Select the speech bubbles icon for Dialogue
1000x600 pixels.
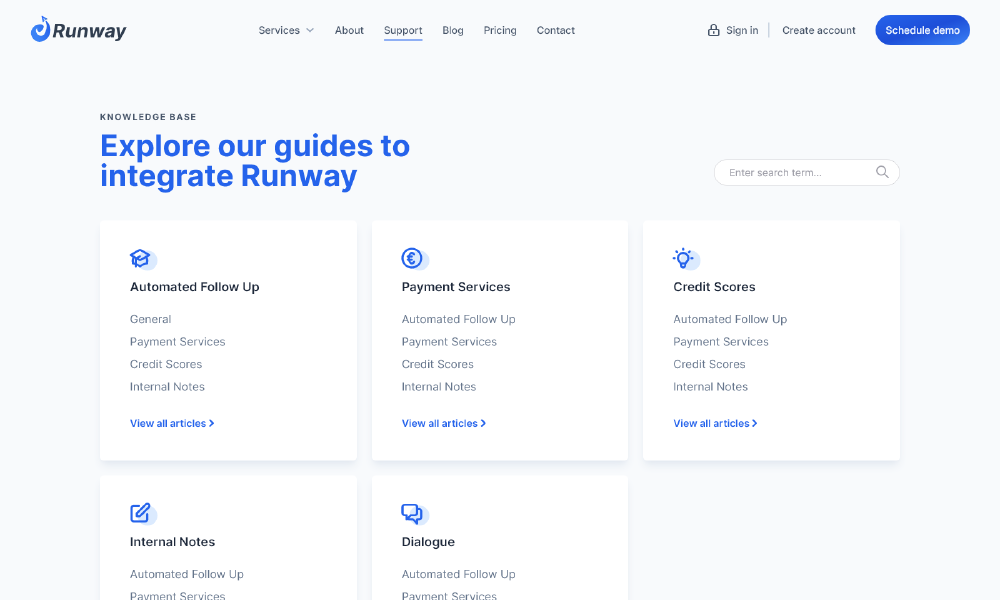413,512
